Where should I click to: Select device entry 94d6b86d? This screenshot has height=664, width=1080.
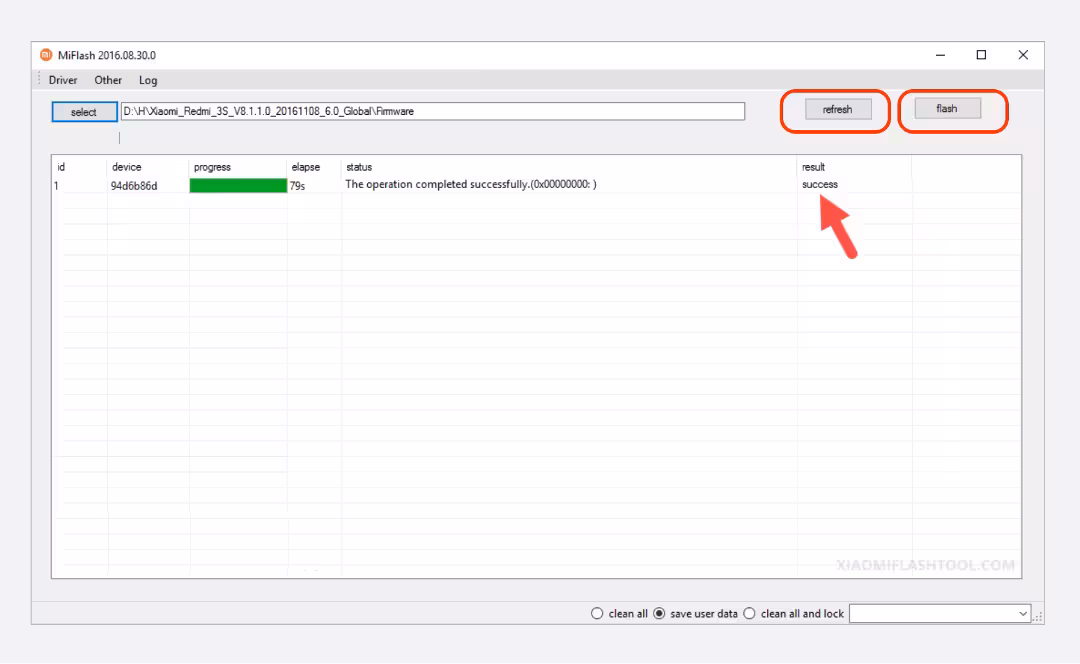coord(134,185)
